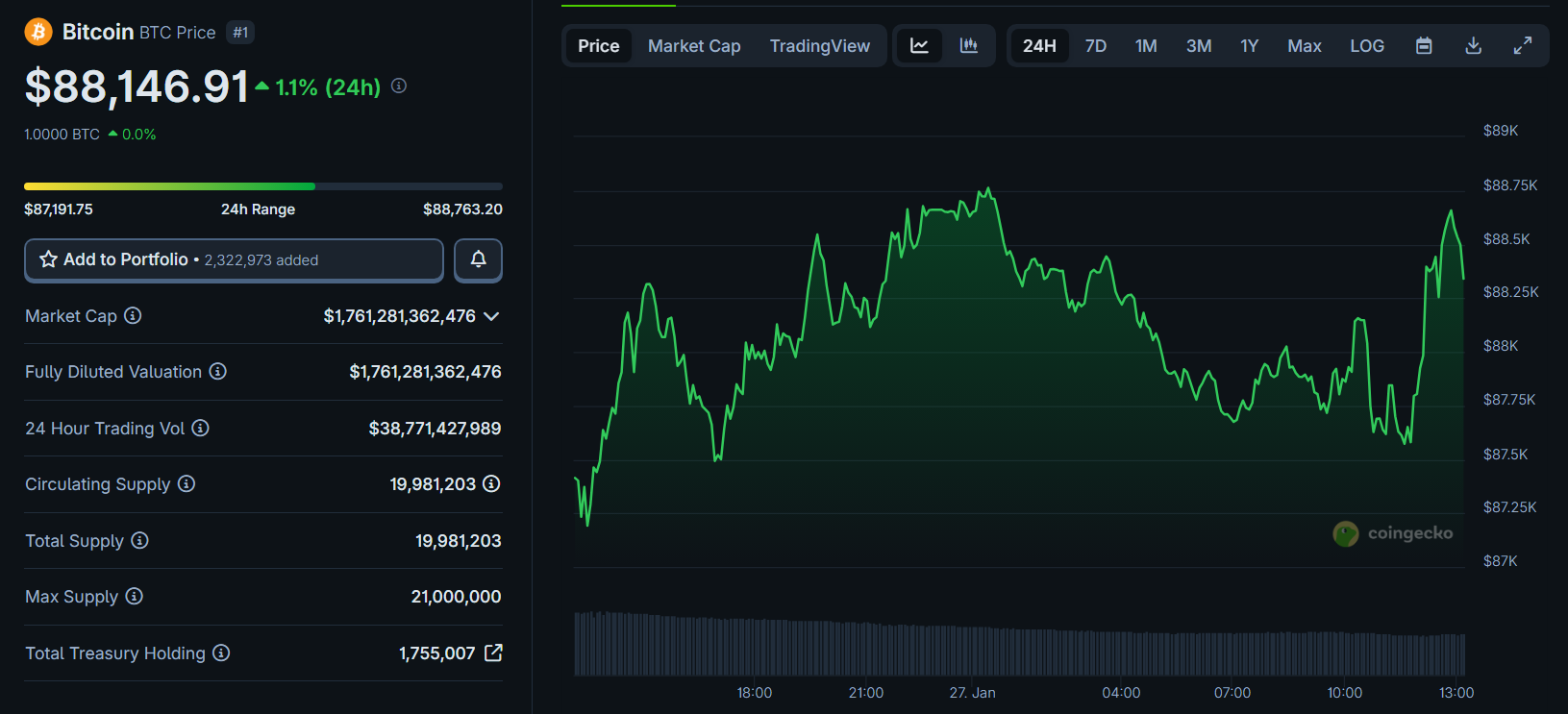Switch to the Market Cap tab
This screenshot has width=1568, height=714.
693,46
